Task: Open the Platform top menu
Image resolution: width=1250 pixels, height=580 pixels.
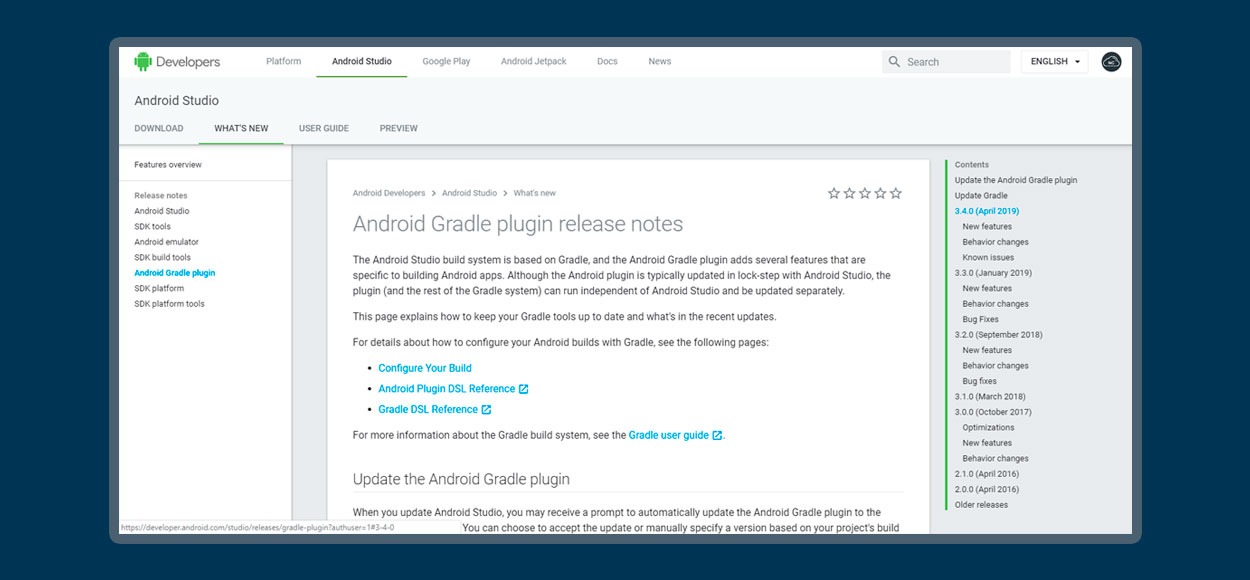Action: pyautogui.click(x=283, y=62)
